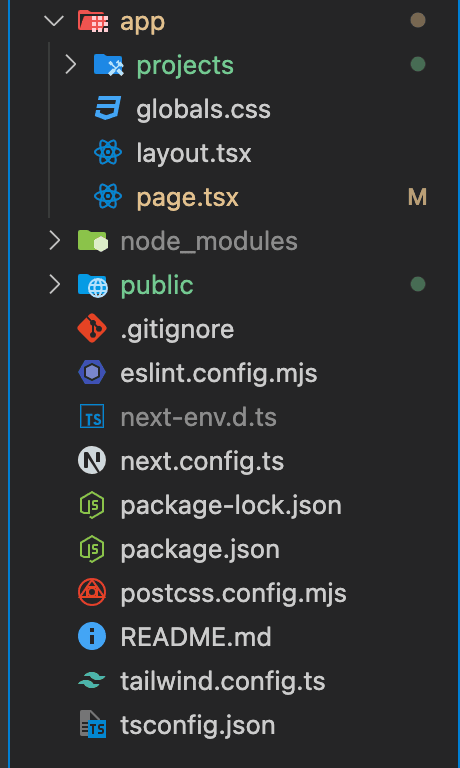Open next-env.d.ts file

pyautogui.click(x=198, y=417)
